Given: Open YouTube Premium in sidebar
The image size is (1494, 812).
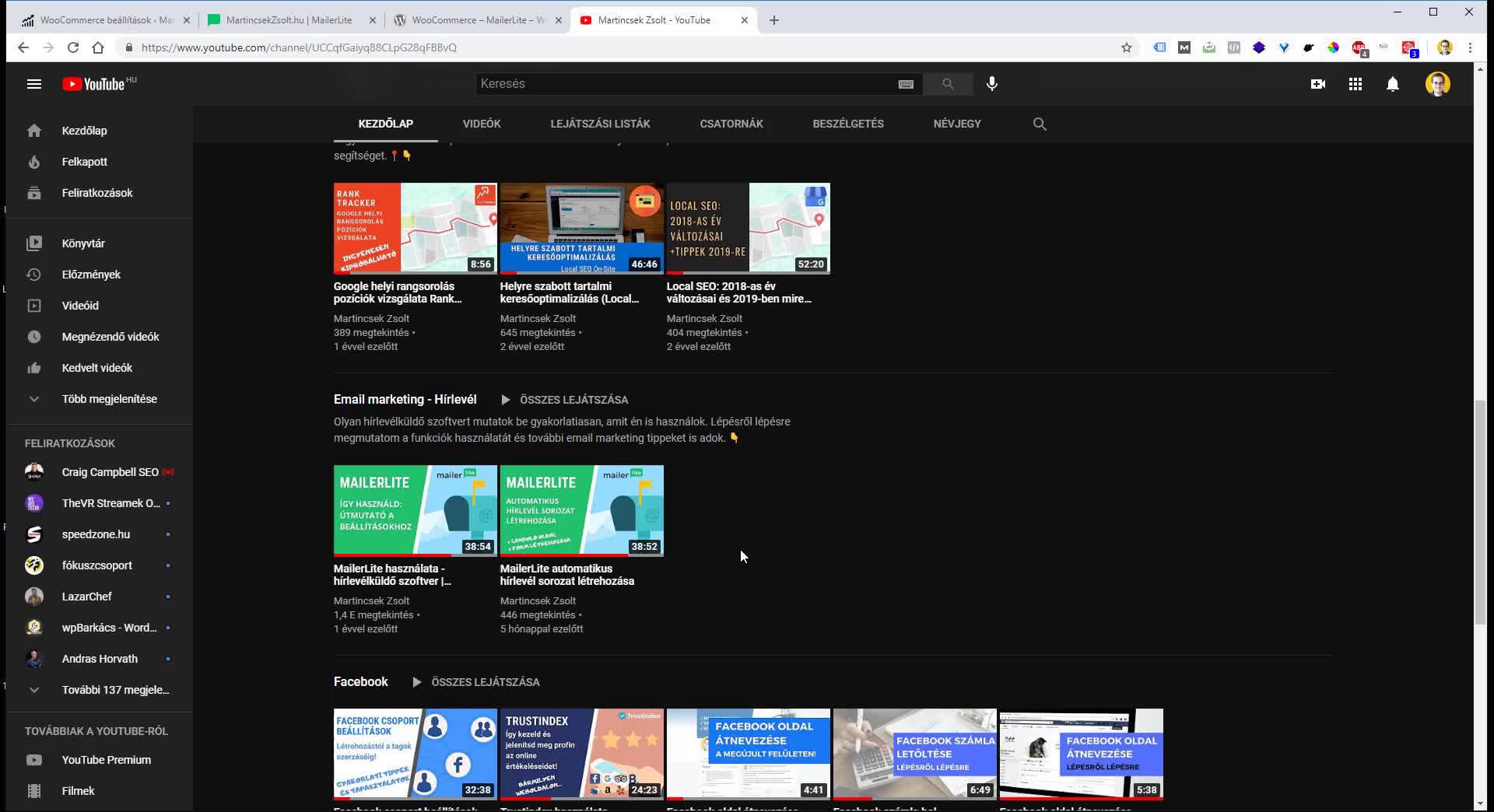Looking at the screenshot, I should [x=100, y=760].
